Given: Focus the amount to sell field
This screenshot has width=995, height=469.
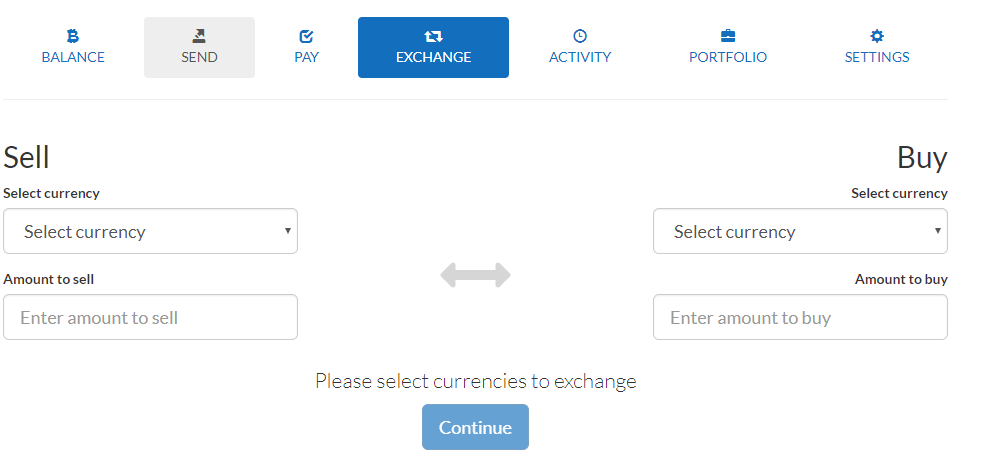Looking at the screenshot, I should pos(150,317).
